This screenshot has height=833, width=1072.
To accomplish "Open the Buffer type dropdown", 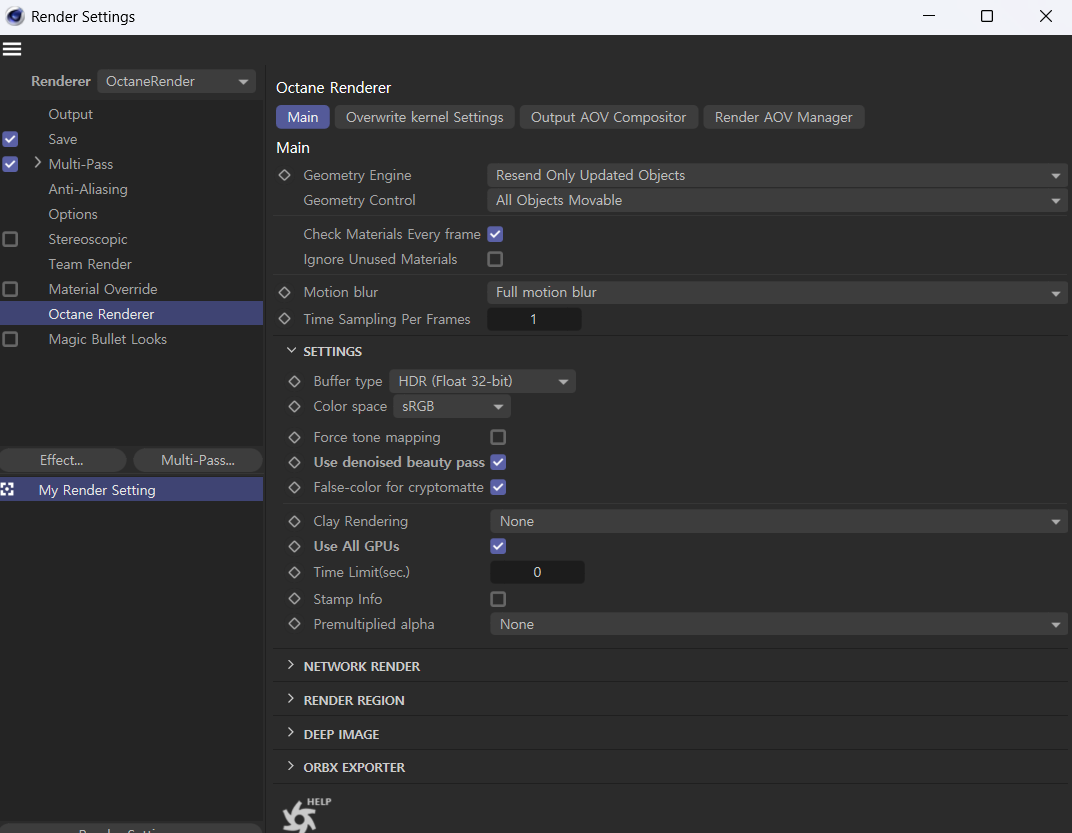I will [483, 381].
